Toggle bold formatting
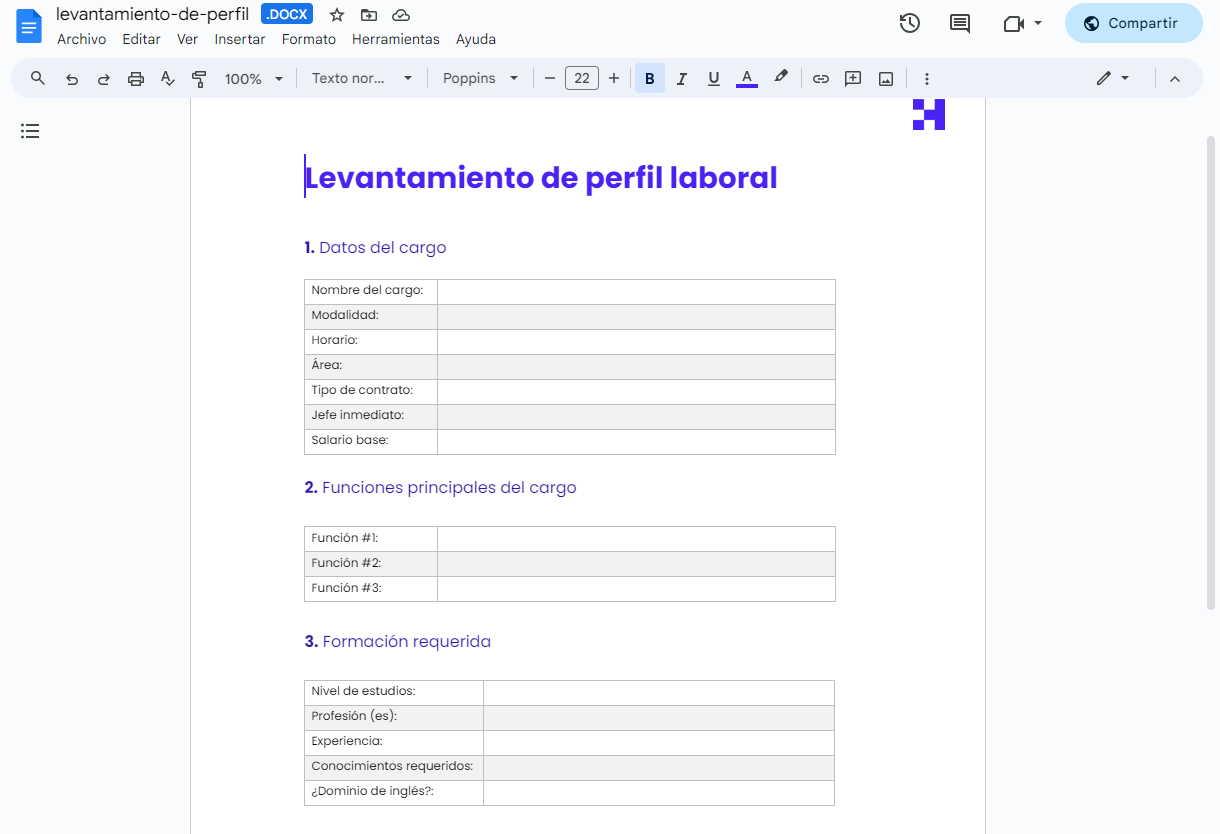 click(x=649, y=77)
